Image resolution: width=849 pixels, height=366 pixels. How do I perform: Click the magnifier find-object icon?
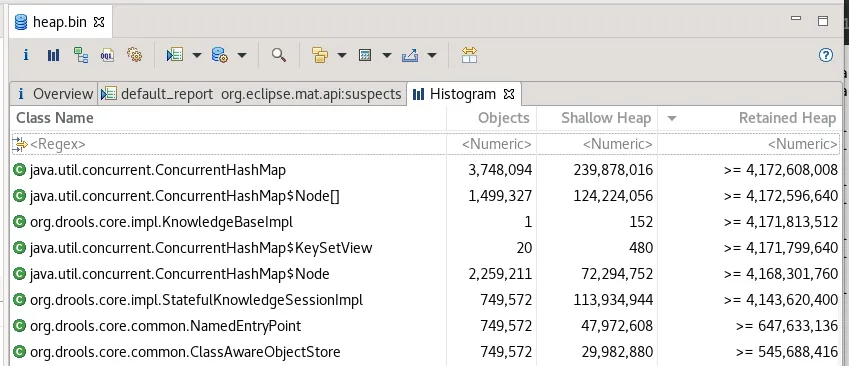point(279,55)
